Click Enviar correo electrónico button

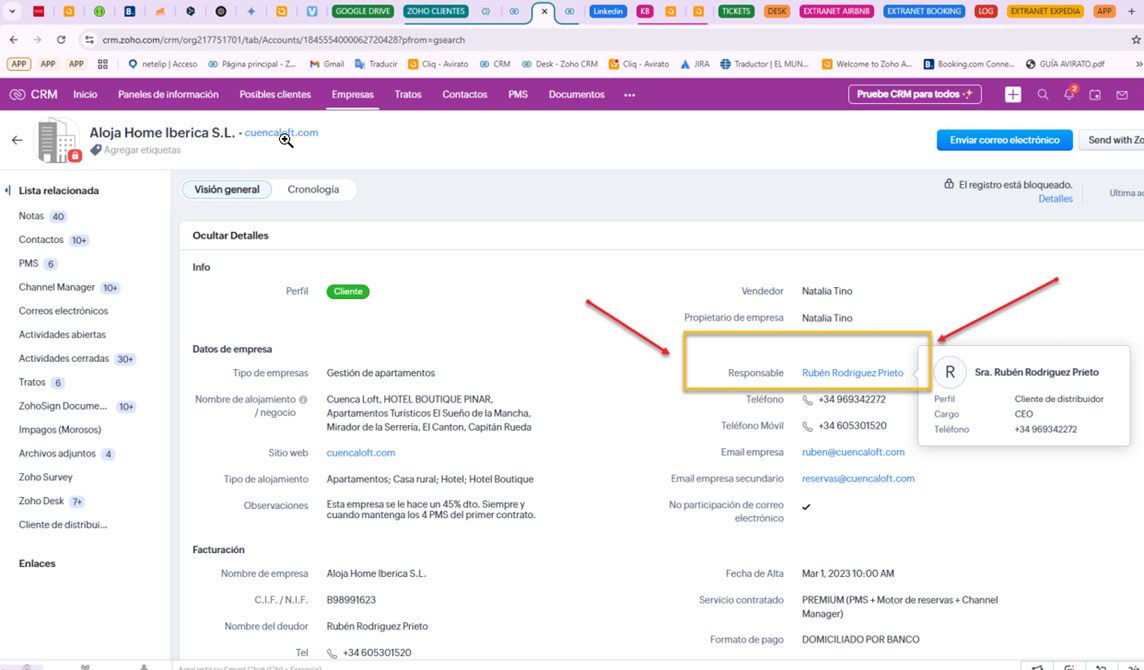1004,140
